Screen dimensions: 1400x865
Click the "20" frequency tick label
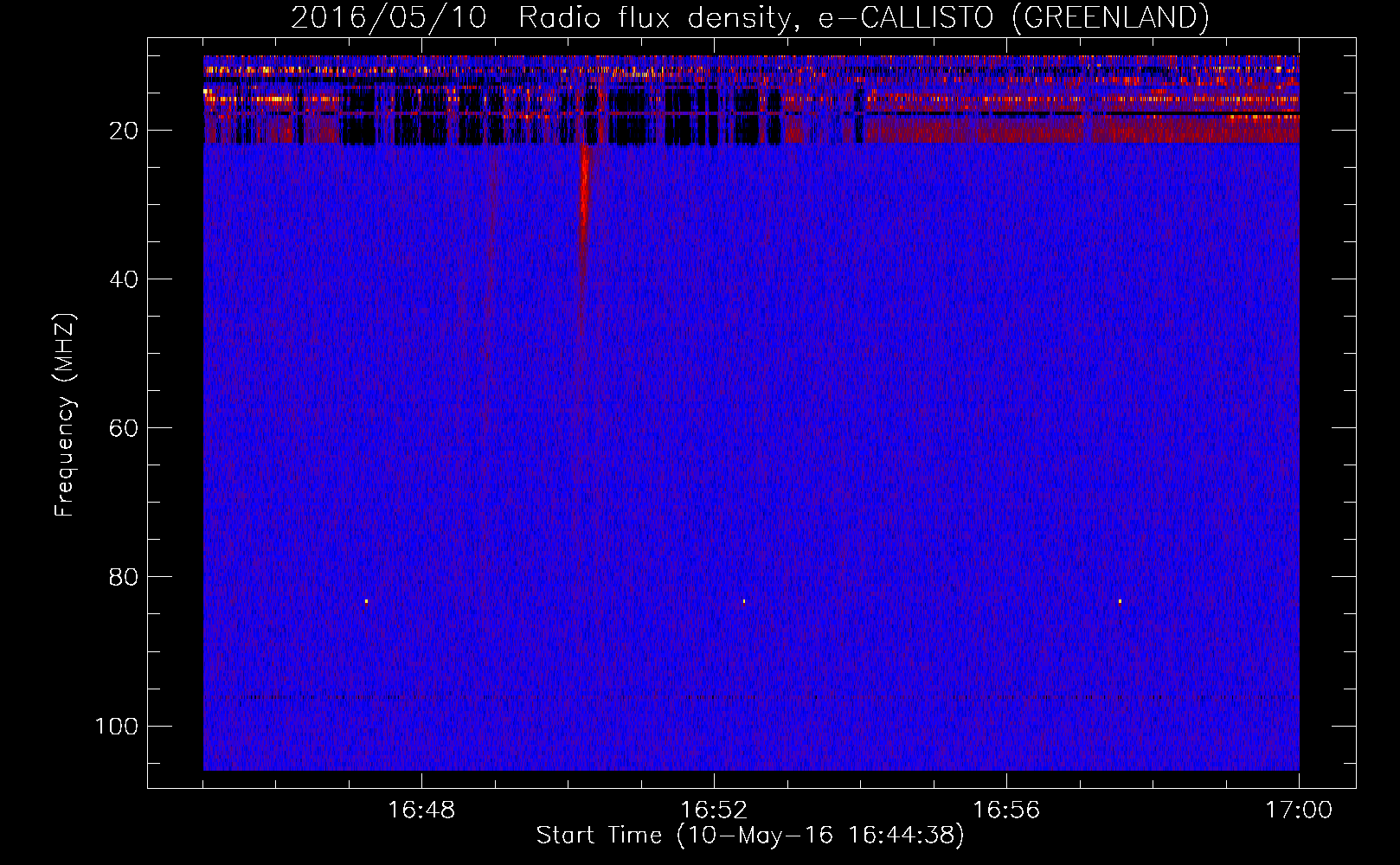coord(124,131)
